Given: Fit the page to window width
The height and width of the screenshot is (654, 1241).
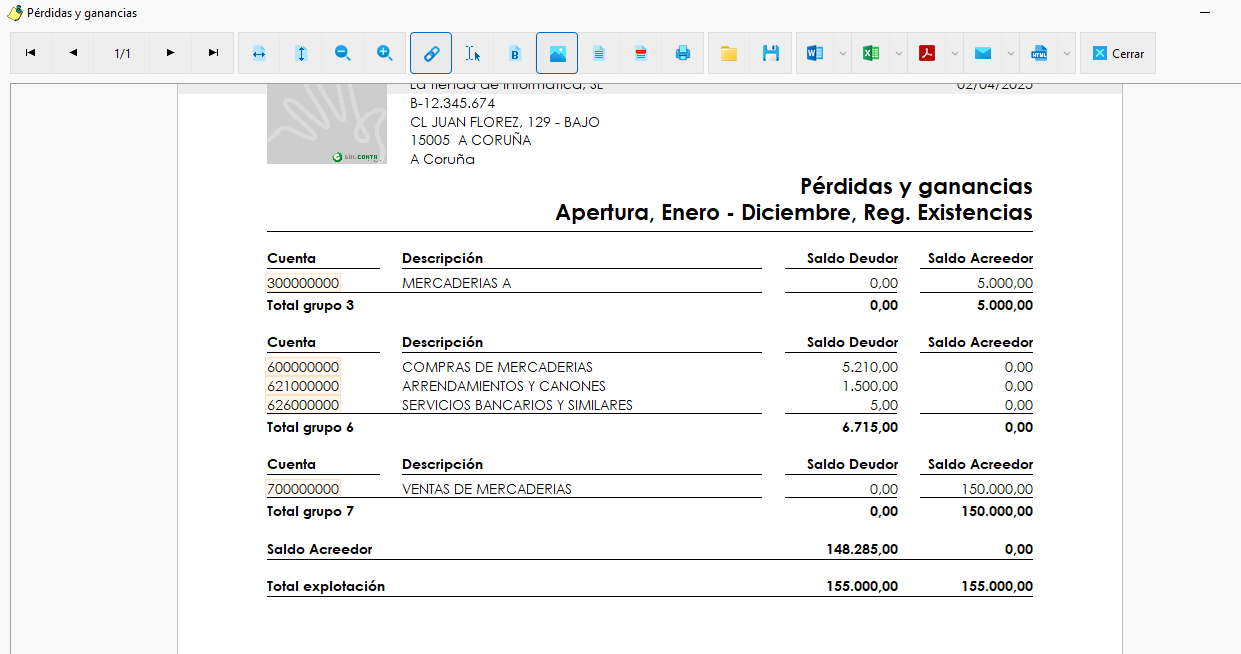Looking at the screenshot, I should point(259,53).
